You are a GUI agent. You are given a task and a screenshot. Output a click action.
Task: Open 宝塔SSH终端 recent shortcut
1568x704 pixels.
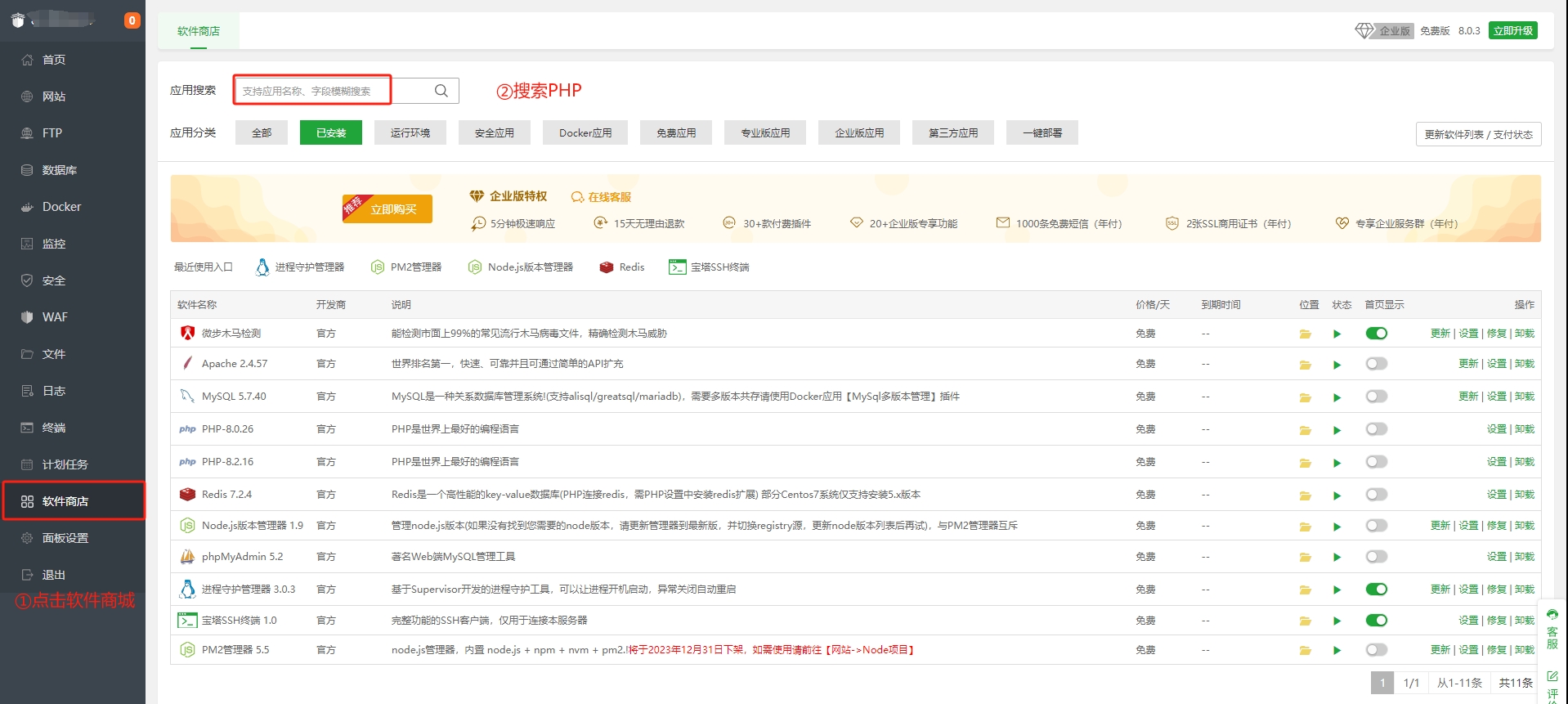click(709, 267)
